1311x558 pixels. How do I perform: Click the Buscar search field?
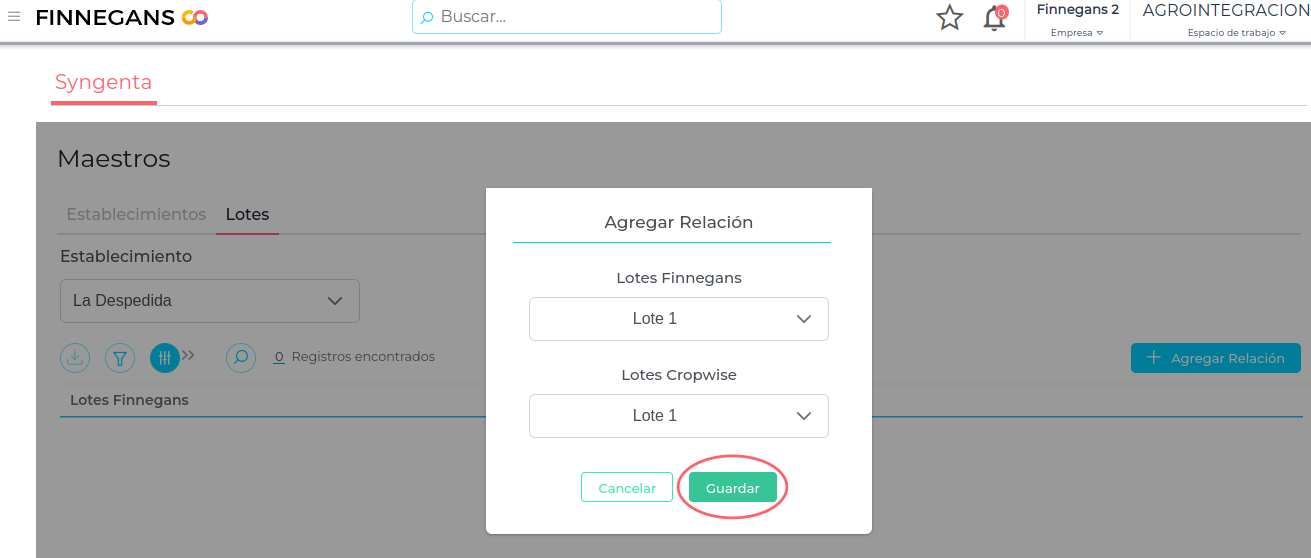(x=567, y=17)
